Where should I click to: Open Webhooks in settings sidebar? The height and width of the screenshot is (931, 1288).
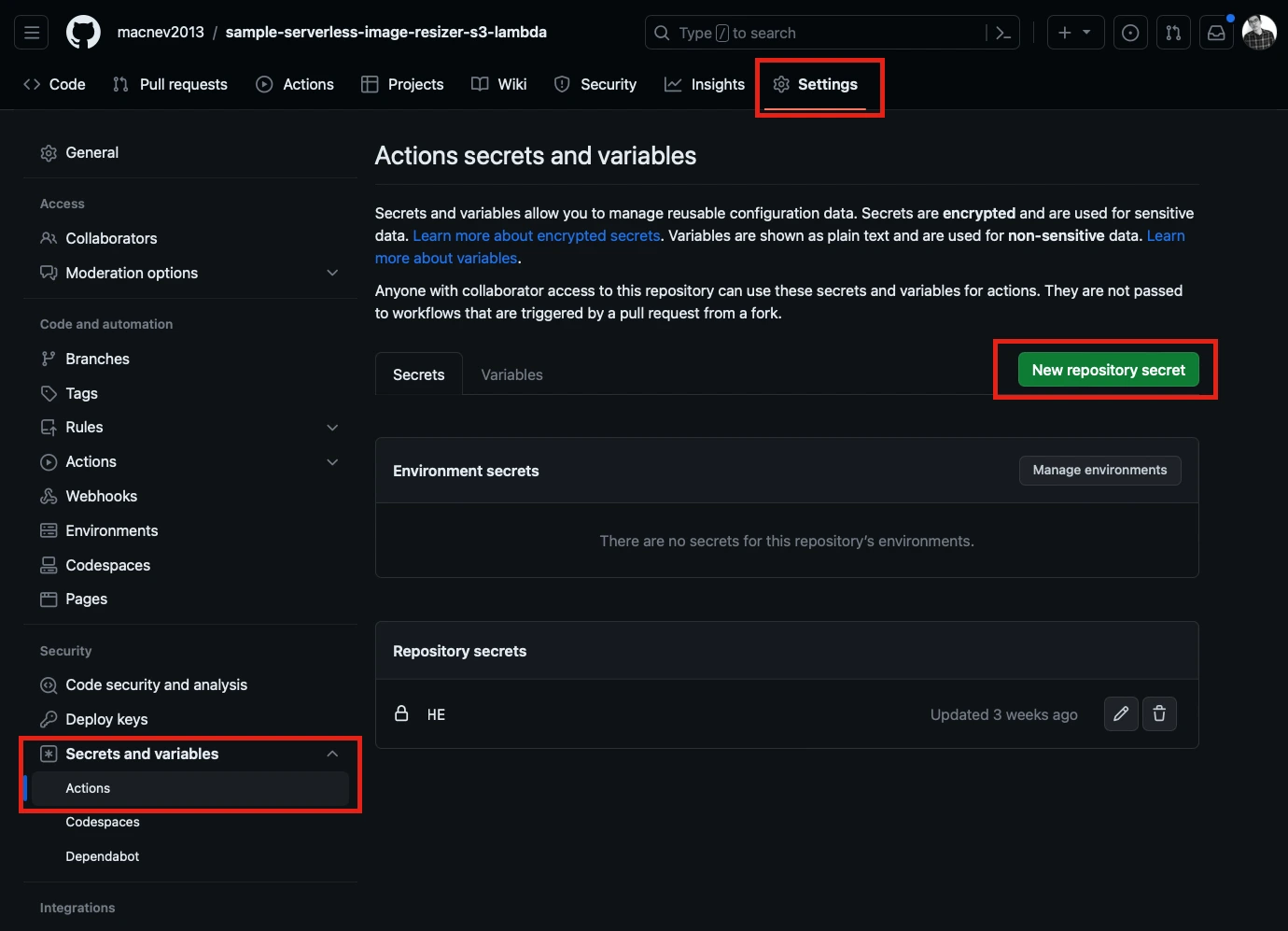101,496
